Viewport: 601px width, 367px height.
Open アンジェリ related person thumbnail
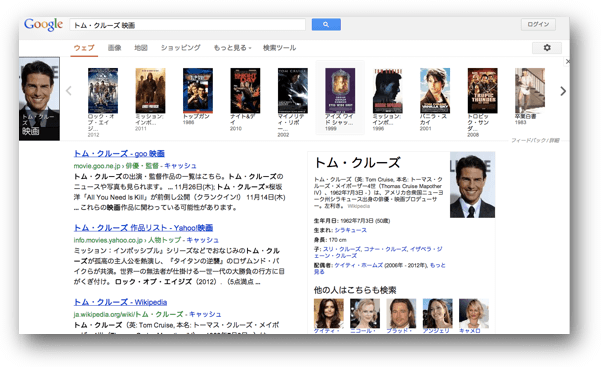(437, 314)
